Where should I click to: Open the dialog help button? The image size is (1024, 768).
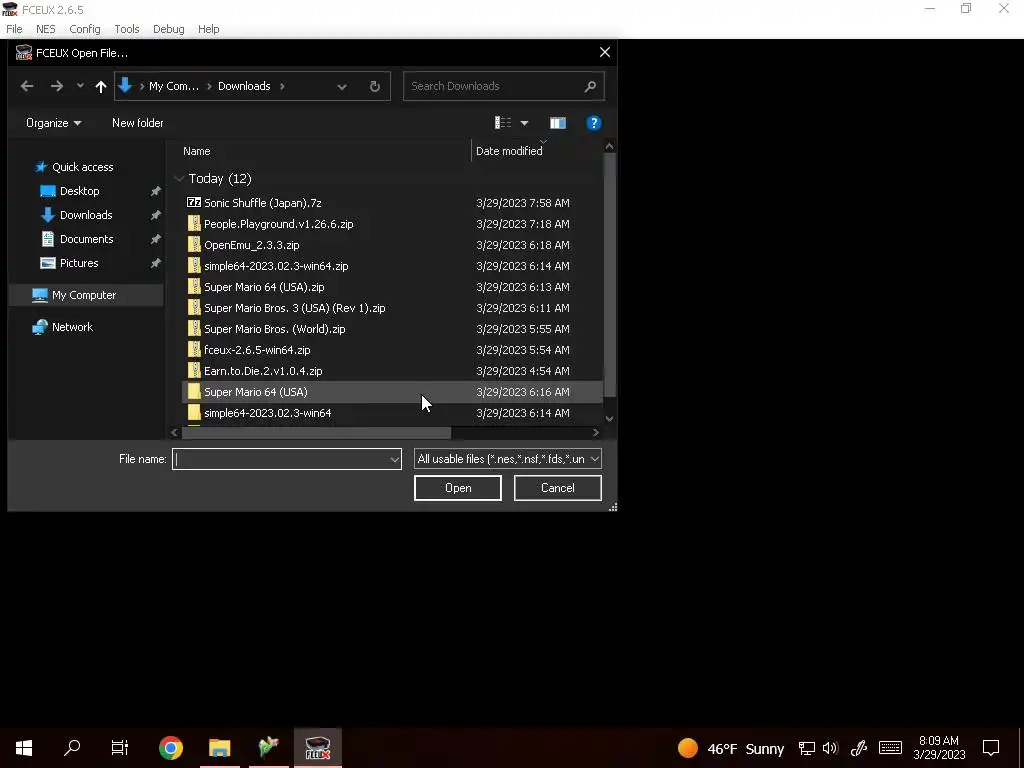pyautogui.click(x=594, y=123)
